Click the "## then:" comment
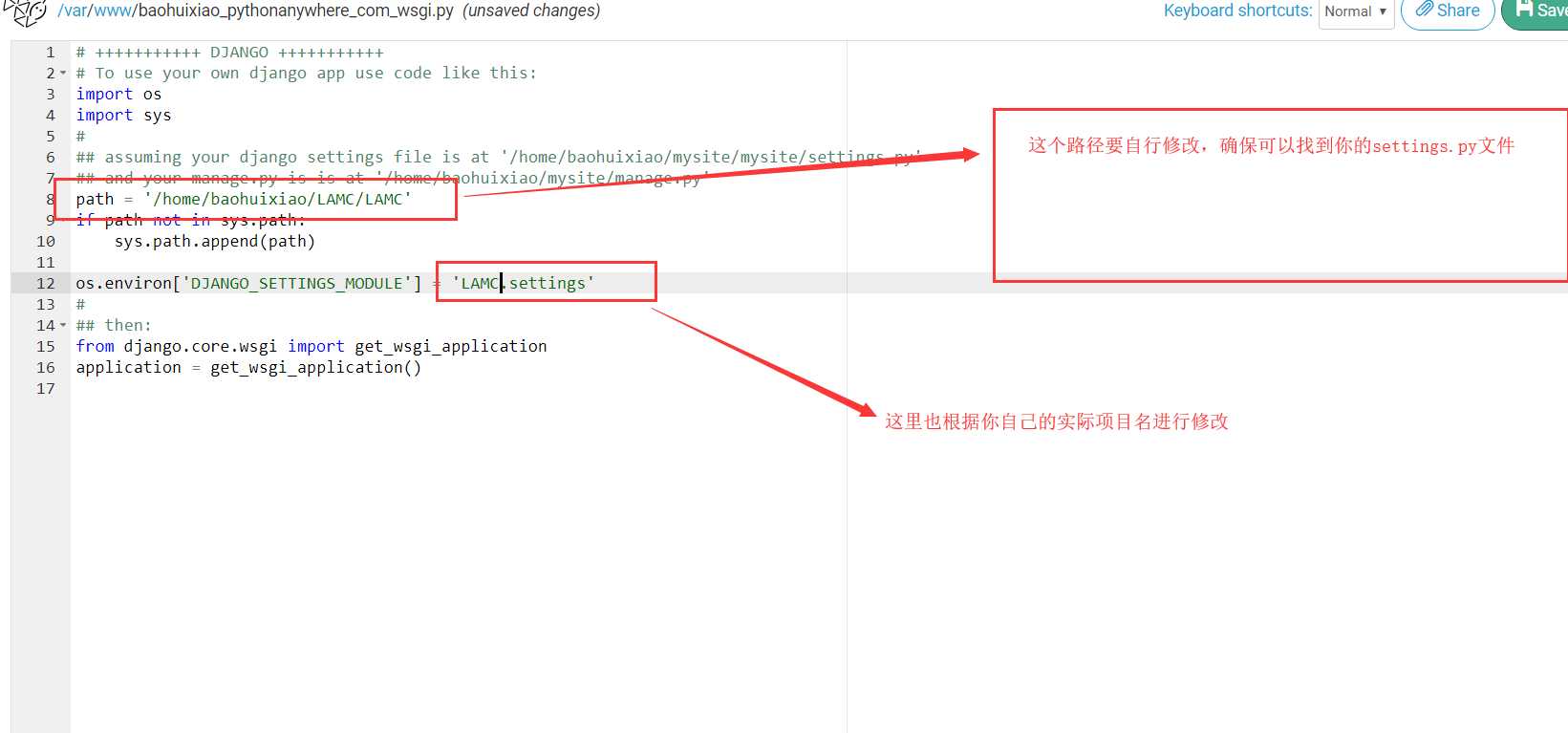The height and width of the screenshot is (733, 1568). 114,326
